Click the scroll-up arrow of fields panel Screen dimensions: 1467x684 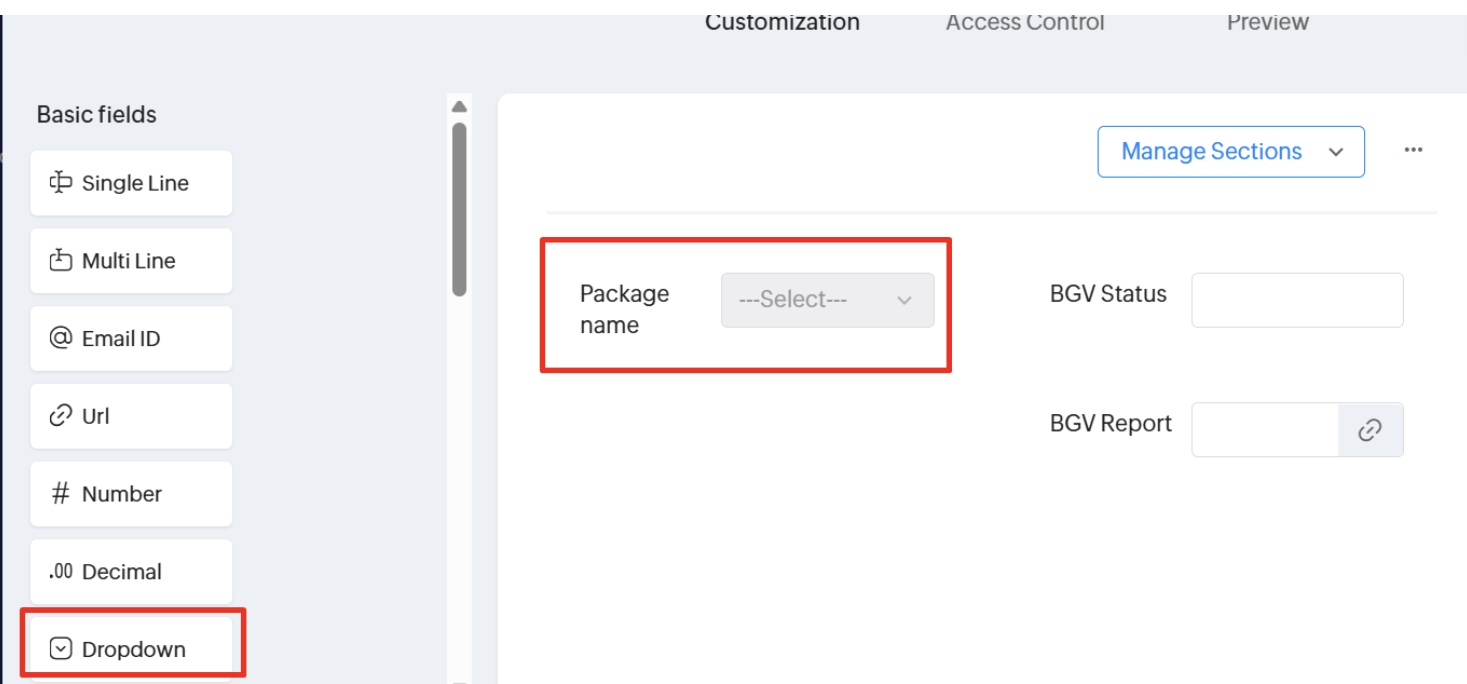459,106
